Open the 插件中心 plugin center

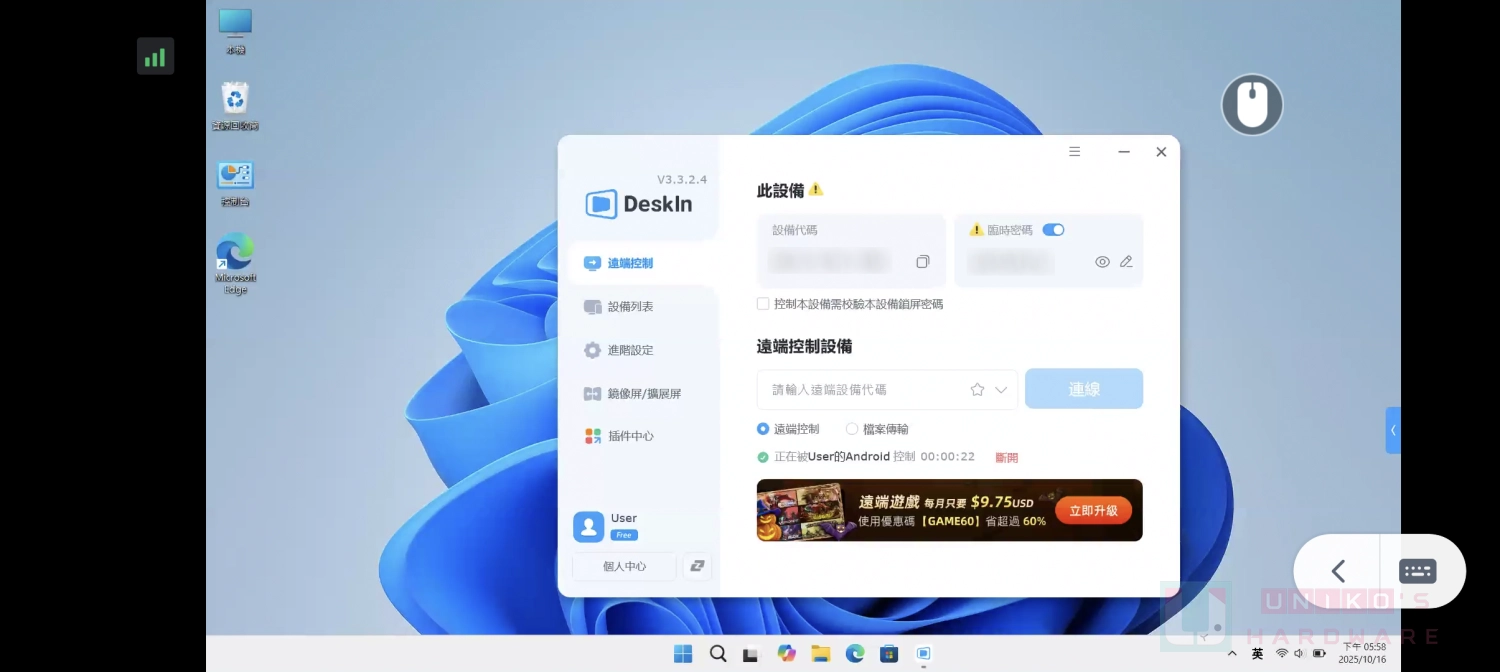pyautogui.click(x=630, y=436)
